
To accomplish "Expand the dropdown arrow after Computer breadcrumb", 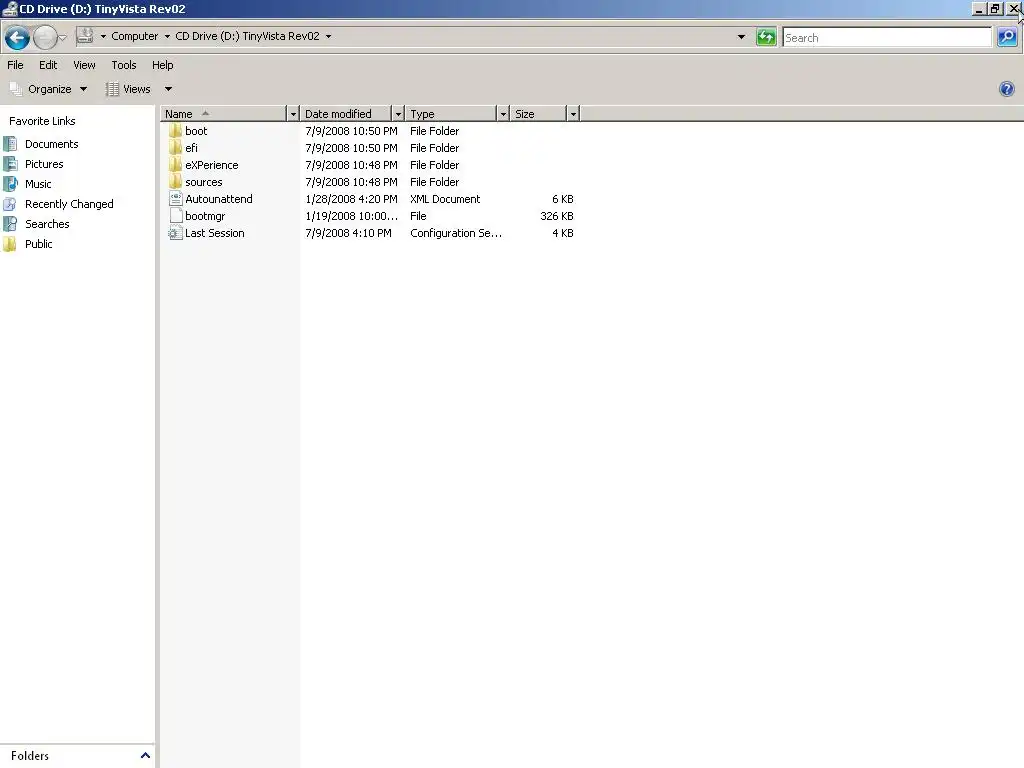I will tap(167, 37).
